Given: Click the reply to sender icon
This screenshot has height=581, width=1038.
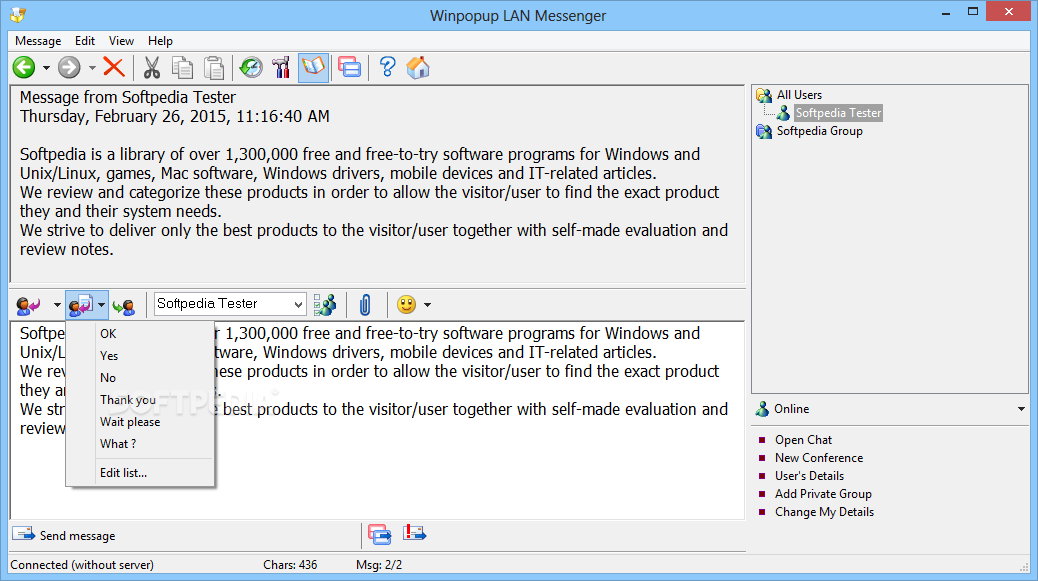Looking at the screenshot, I should pyautogui.click(x=28, y=305).
